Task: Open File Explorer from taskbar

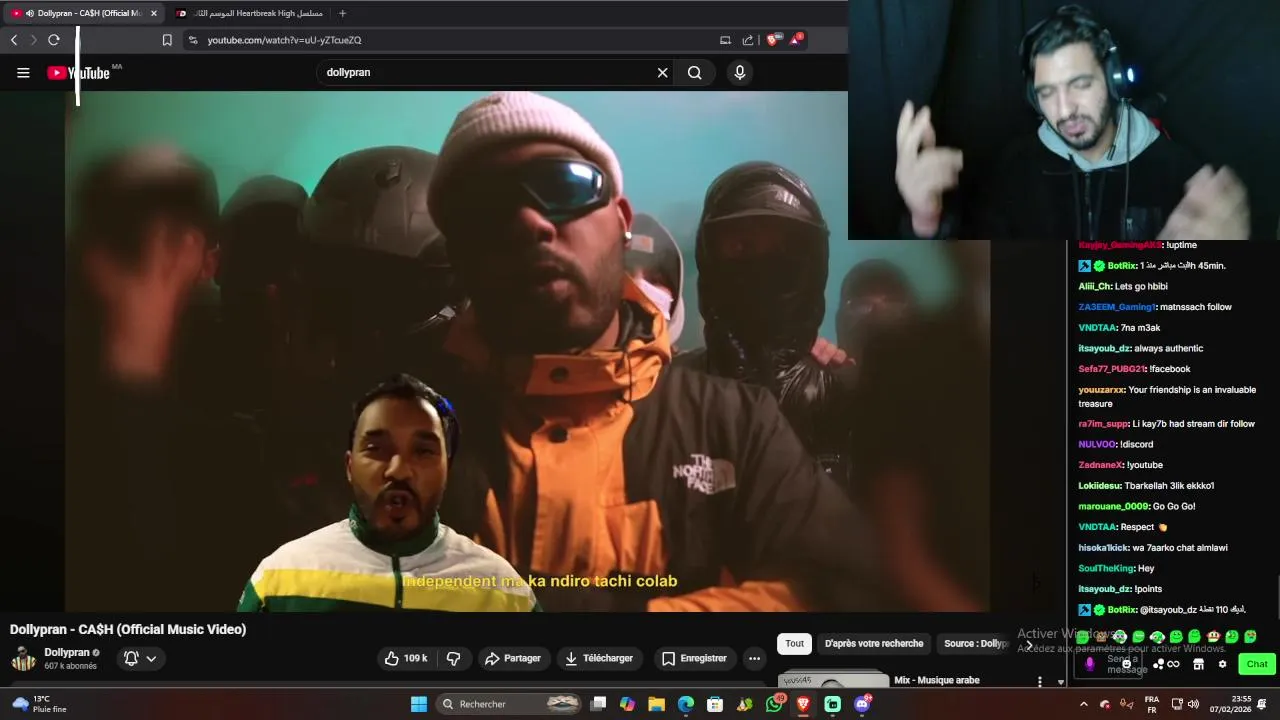Action: tap(656, 704)
